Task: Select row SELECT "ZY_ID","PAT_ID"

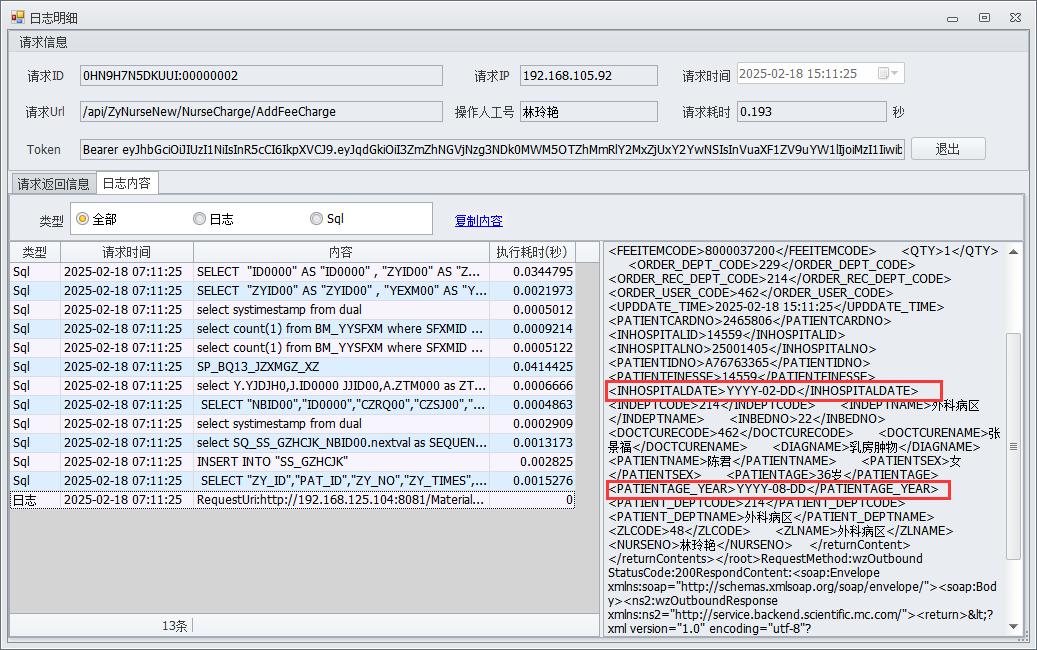Action: tap(292, 481)
